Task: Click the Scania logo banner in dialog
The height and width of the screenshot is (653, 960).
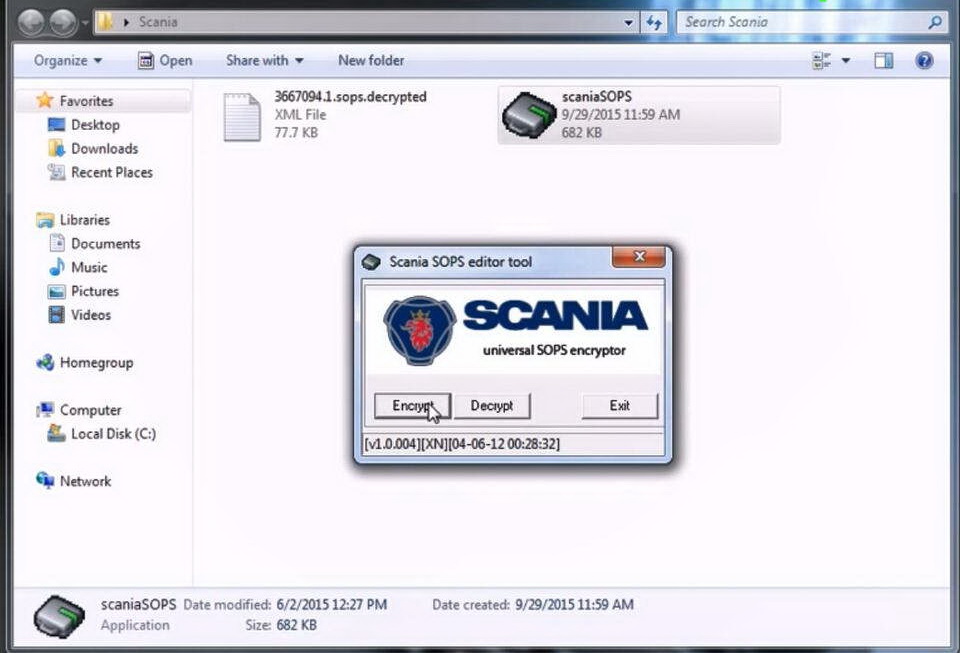Action: coord(514,329)
